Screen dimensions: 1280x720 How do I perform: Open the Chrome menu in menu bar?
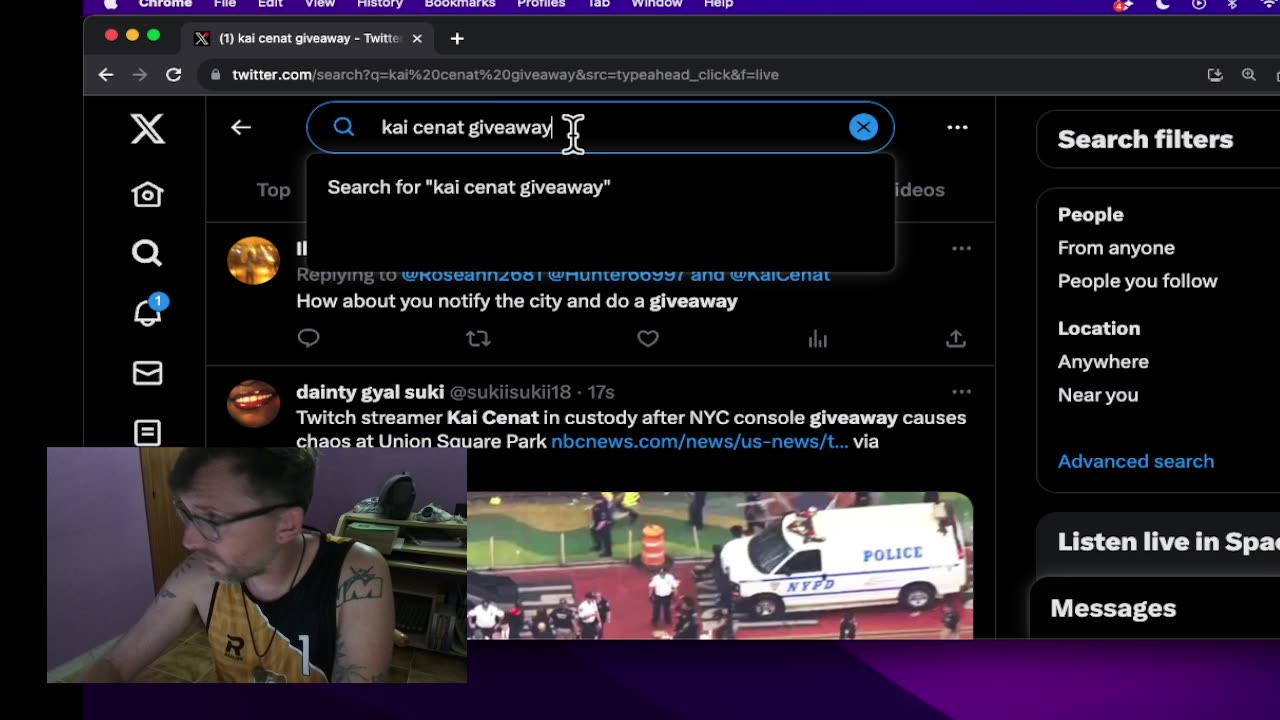(x=165, y=4)
